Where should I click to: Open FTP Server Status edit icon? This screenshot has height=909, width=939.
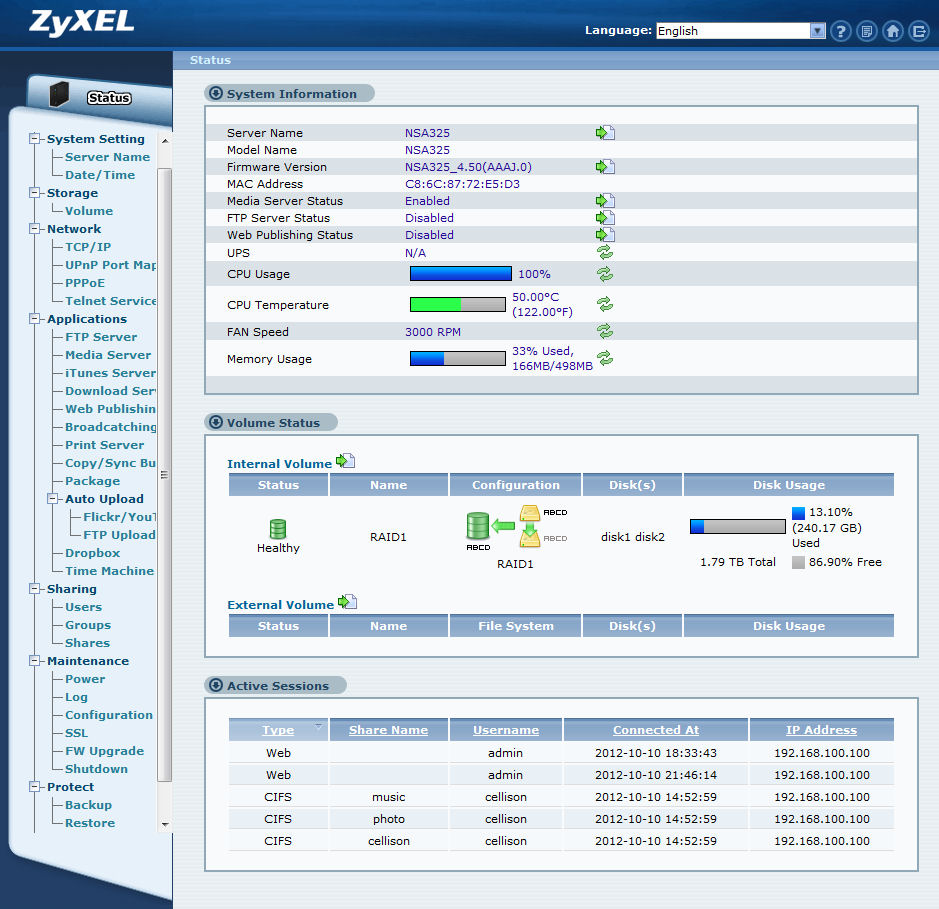tap(605, 217)
